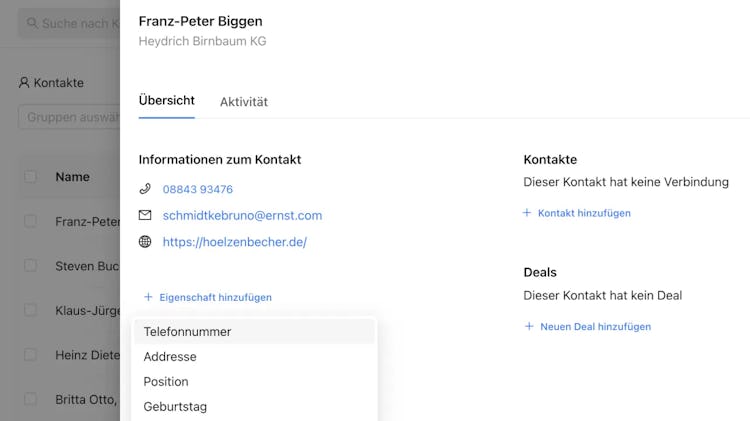The width and height of the screenshot is (750, 421).
Task: Visit the https://hoelzenbecher.de/ link
Action: click(234, 242)
